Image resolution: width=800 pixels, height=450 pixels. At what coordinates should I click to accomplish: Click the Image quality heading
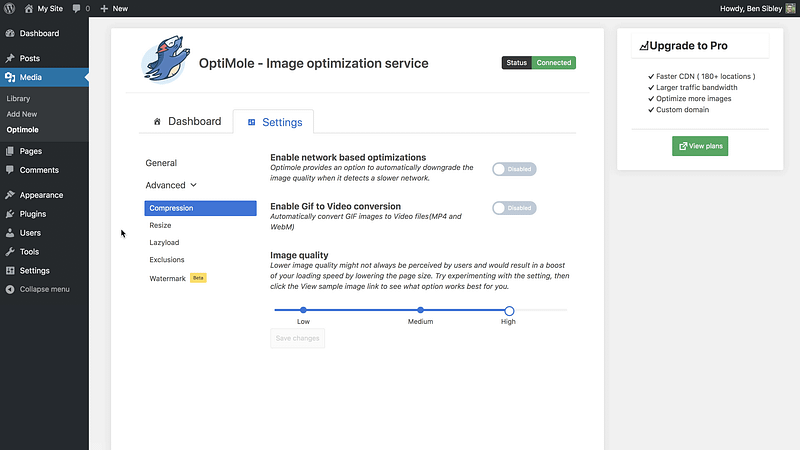point(299,255)
